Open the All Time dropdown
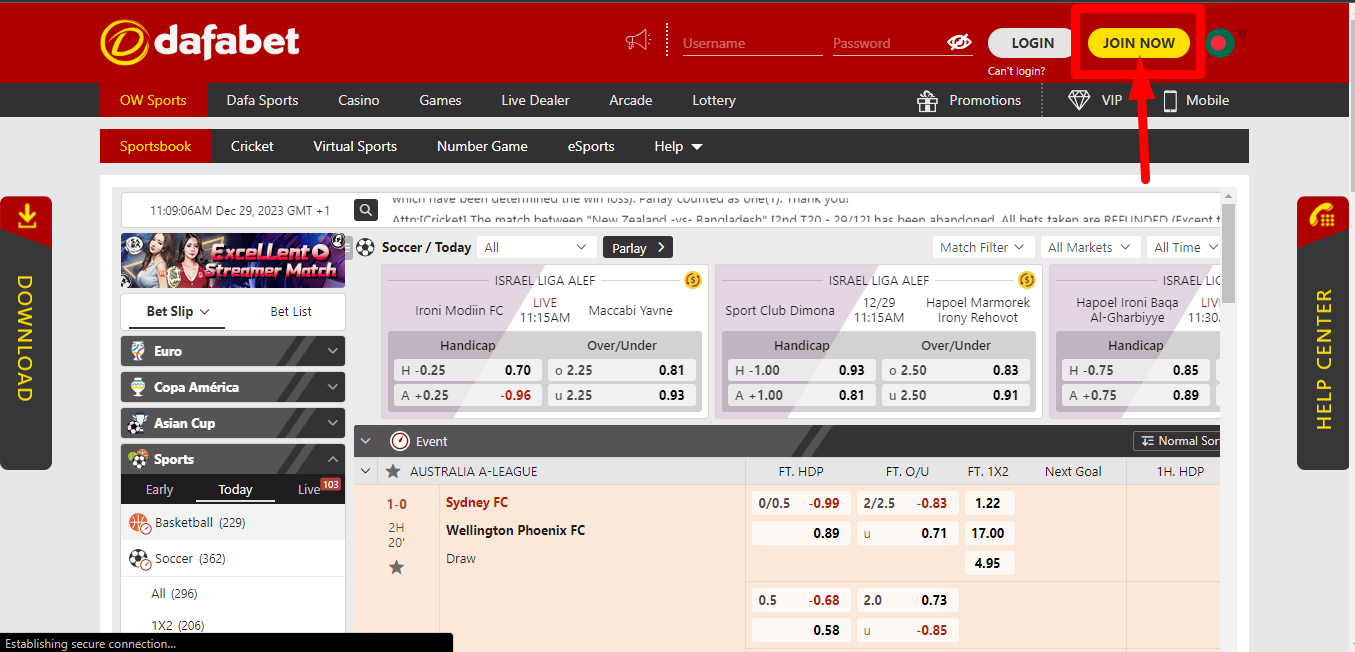 pyautogui.click(x=1185, y=247)
